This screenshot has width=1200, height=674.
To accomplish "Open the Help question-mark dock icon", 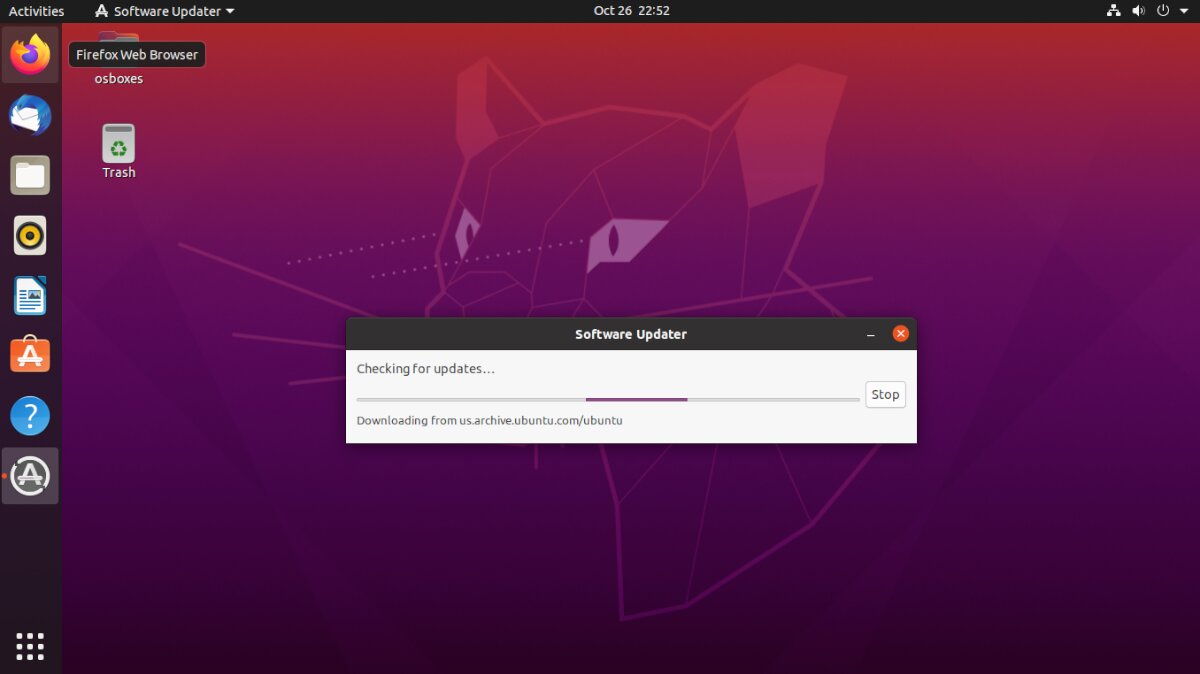I will coord(30,416).
